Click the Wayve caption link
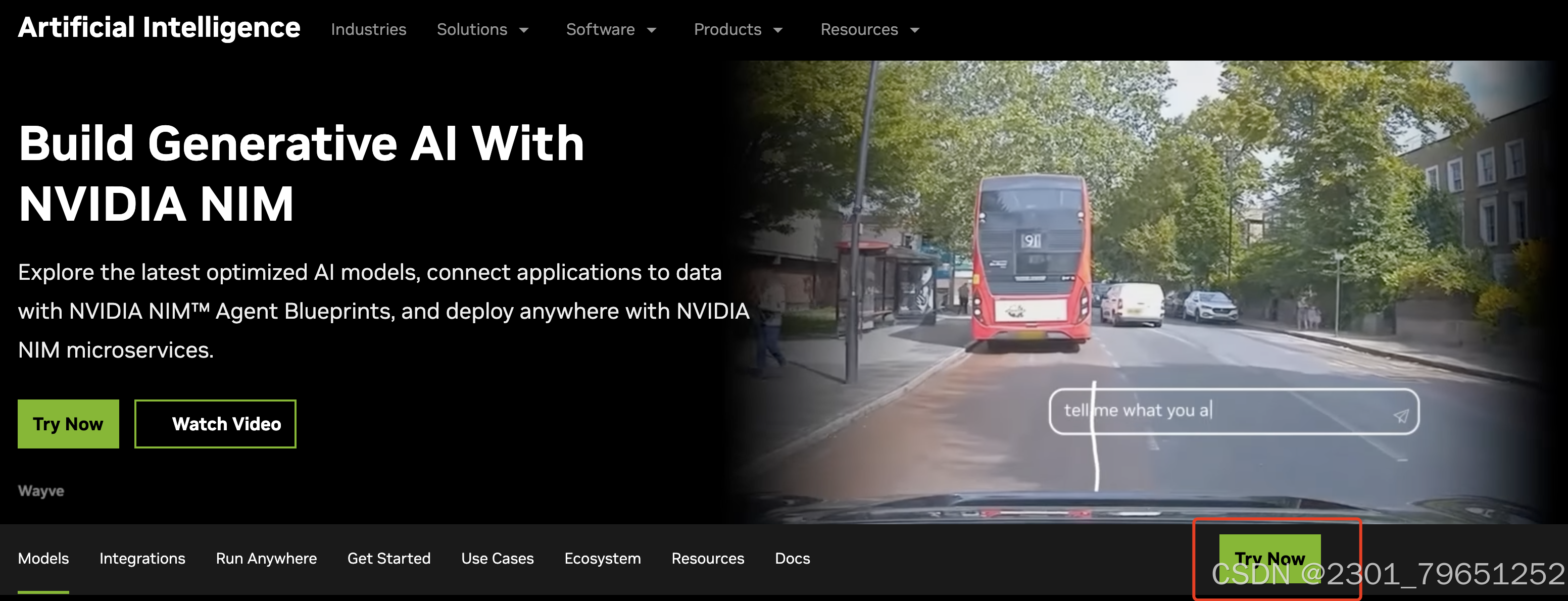 [x=41, y=491]
